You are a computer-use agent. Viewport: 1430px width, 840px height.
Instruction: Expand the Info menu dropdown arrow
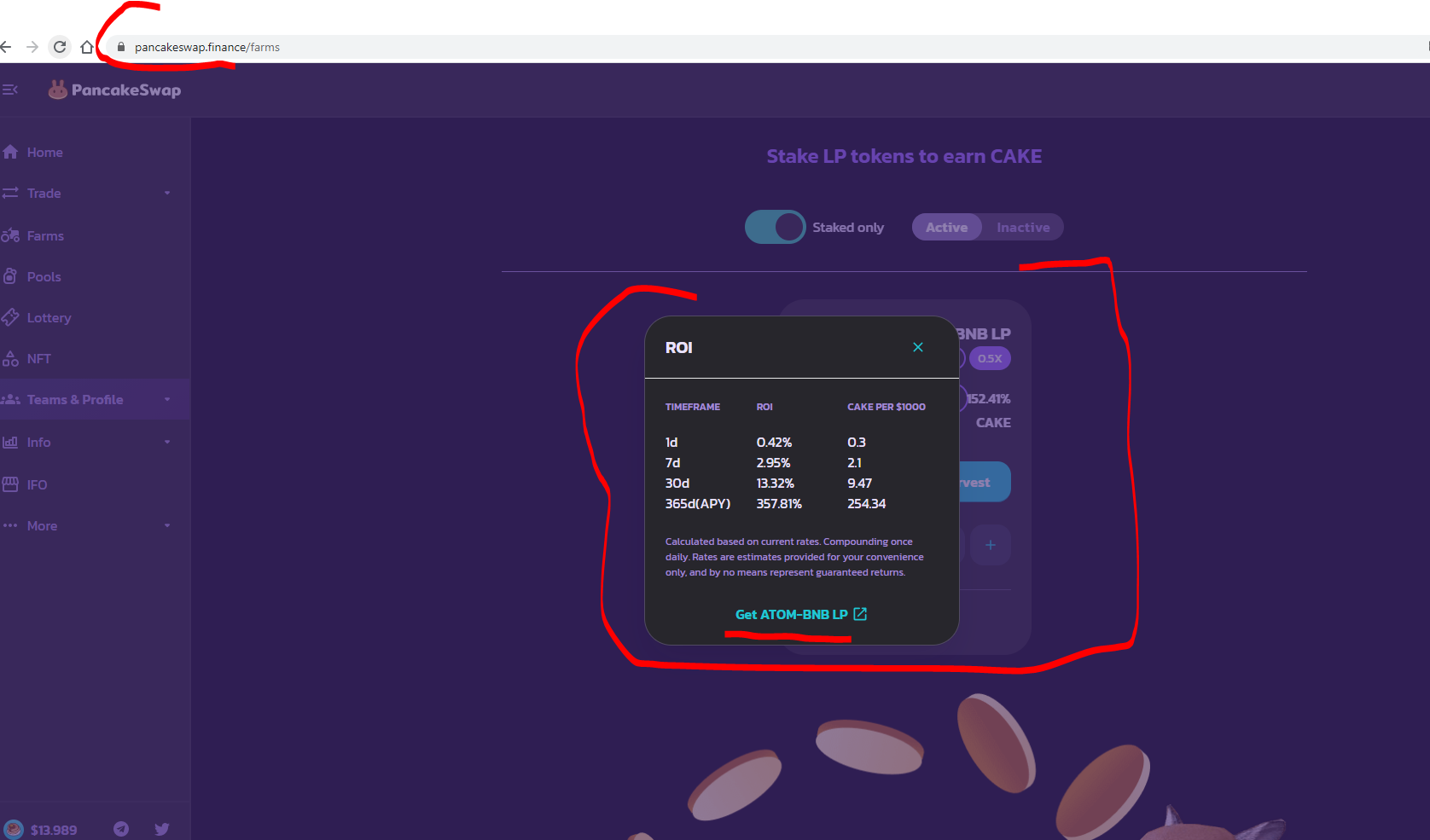[x=167, y=443]
